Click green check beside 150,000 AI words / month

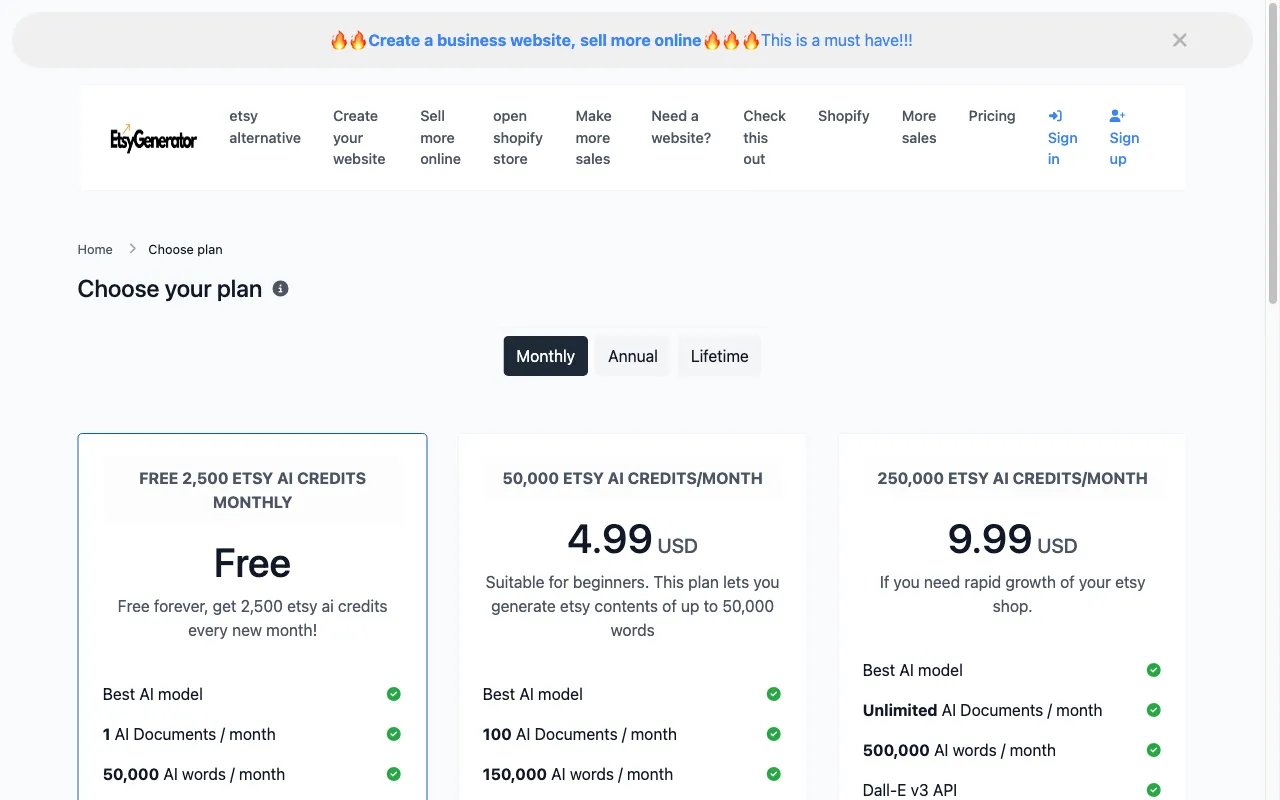[774, 774]
